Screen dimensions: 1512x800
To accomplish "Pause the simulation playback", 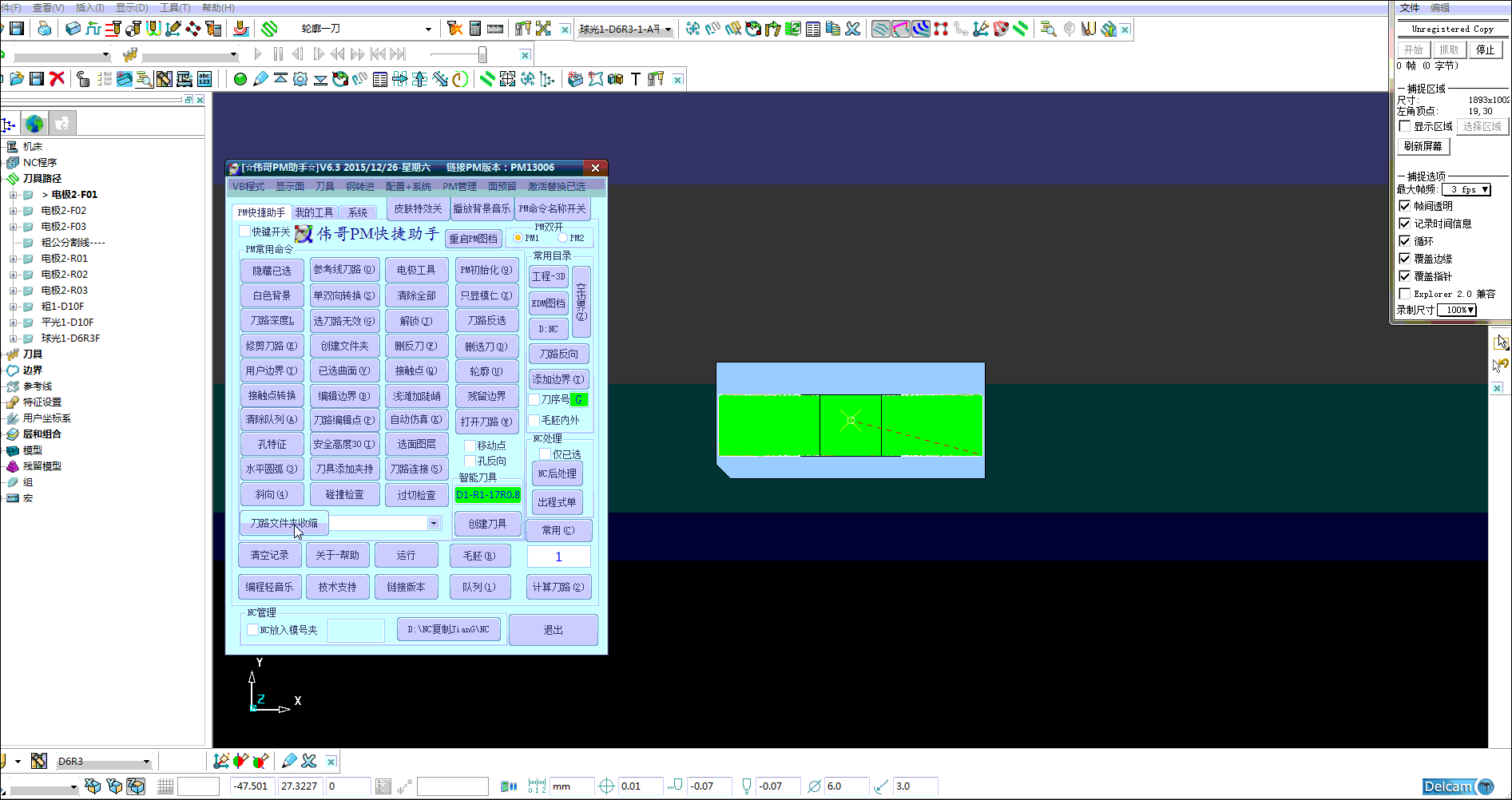I will point(278,54).
